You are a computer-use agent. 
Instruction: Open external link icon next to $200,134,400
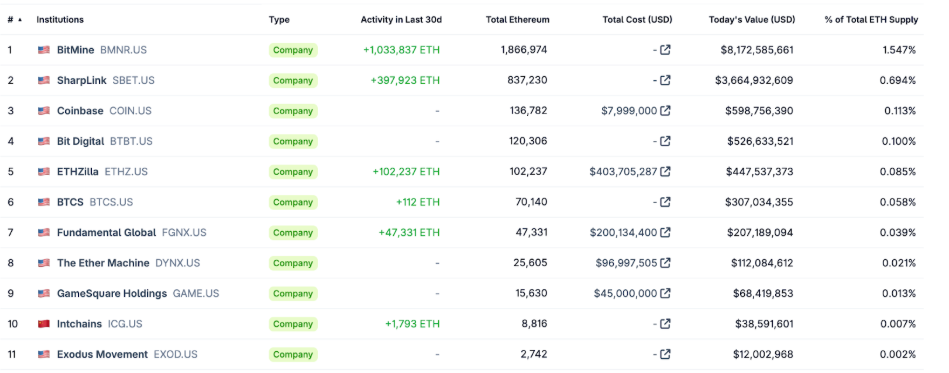[665, 233]
